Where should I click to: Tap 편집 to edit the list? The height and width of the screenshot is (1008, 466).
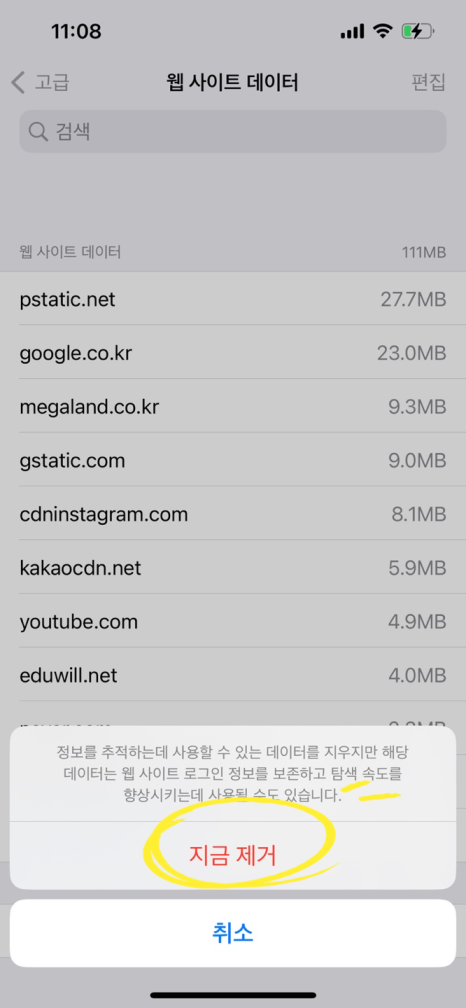pos(428,83)
